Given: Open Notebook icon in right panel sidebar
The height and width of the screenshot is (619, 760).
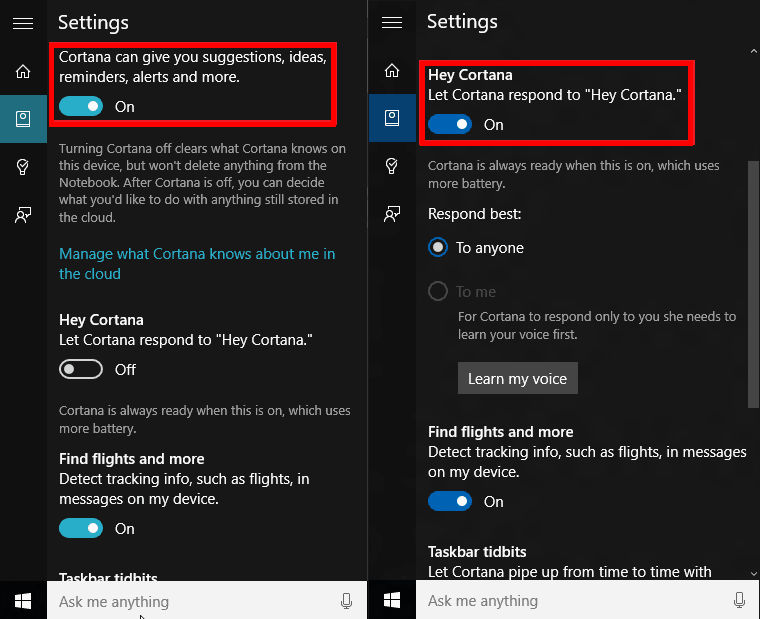Looking at the screenshot, I should [x=392, y=118].
